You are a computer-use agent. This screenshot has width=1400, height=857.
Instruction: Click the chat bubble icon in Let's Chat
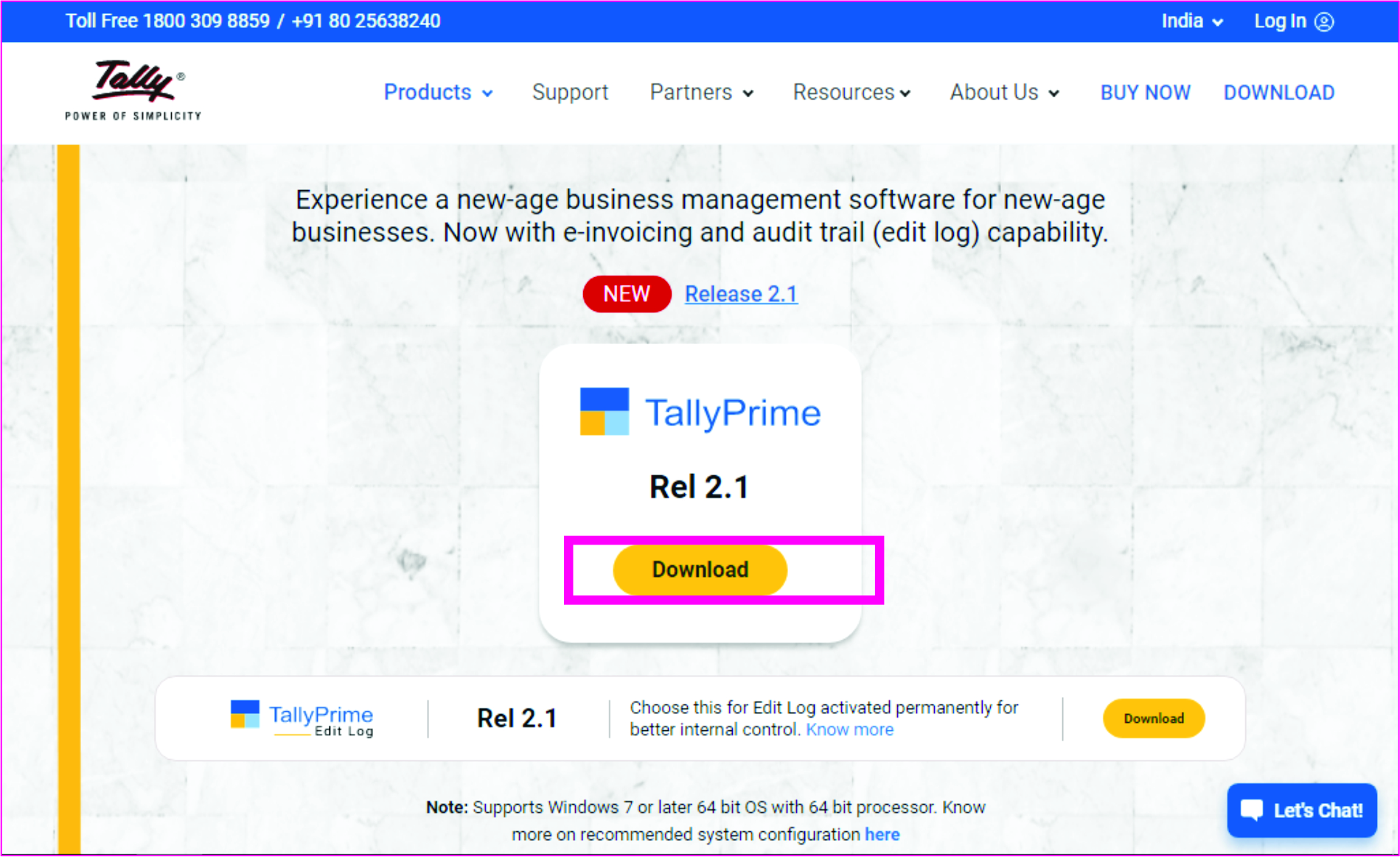(1252, 810)
